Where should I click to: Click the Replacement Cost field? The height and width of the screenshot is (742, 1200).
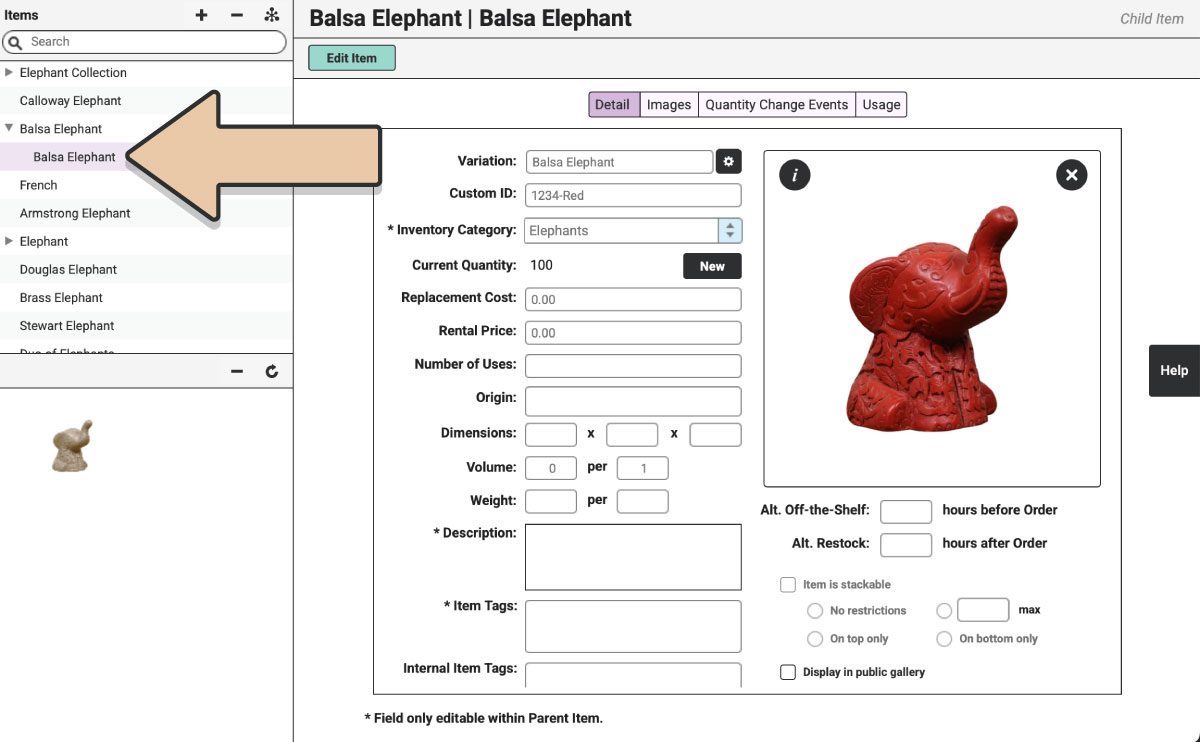click(633, 299)
